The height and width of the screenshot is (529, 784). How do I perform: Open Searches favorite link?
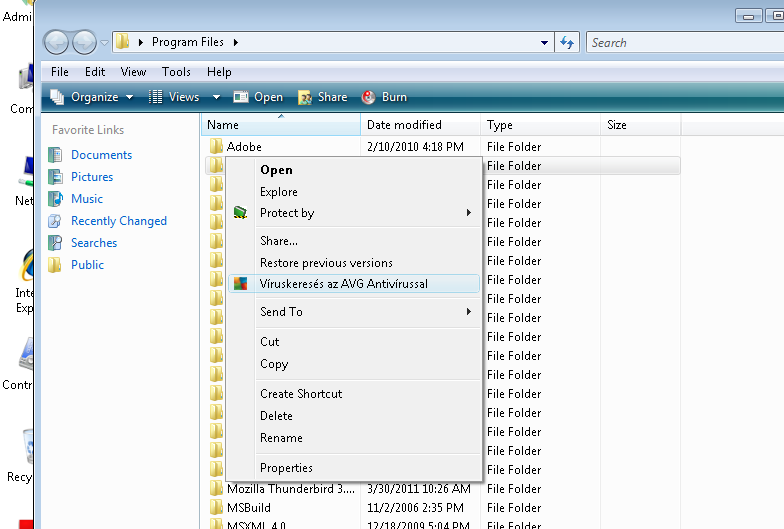[x=94, y=243]
